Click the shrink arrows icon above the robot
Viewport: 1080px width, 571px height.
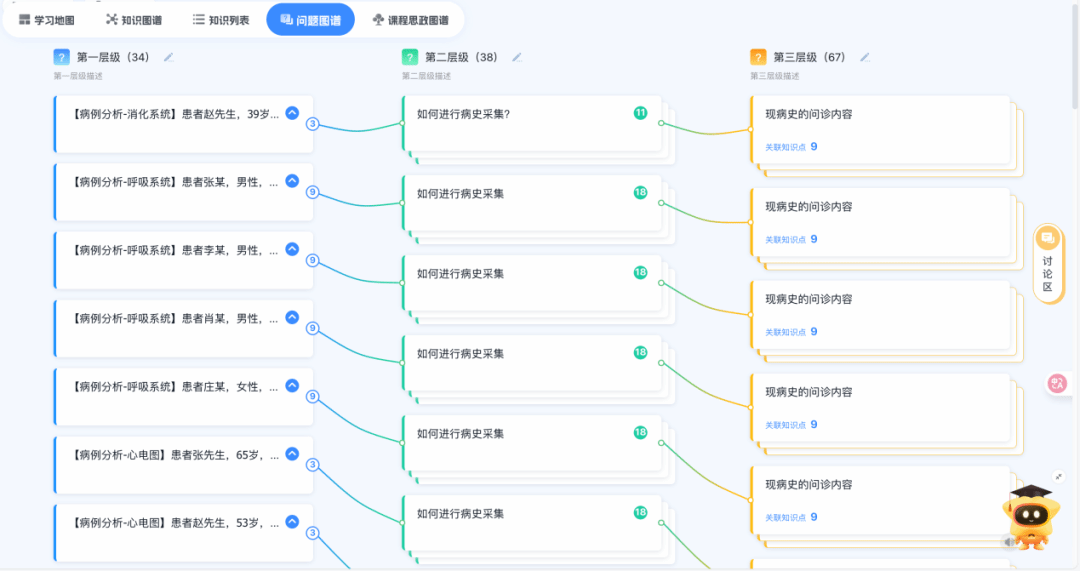[1059, 477]
